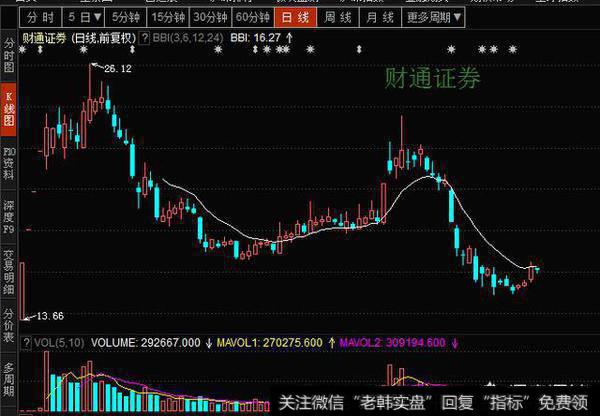Open 分价表 in left sidebar
The width and height of the screenshot is (600, 416).
click(x=8, y=326)
